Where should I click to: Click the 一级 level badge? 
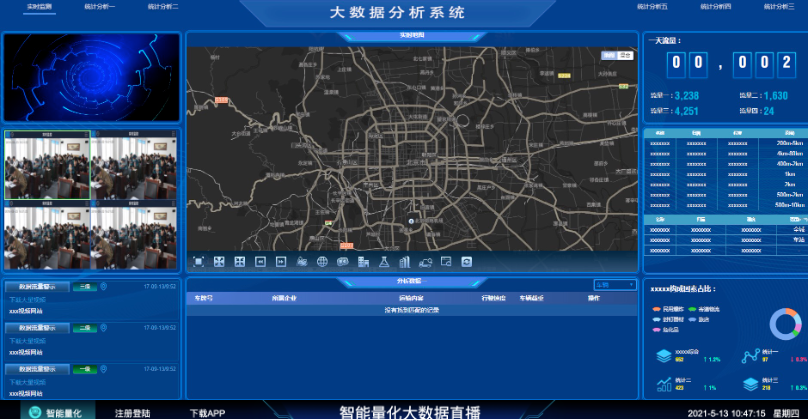click(x=85, y=369)
